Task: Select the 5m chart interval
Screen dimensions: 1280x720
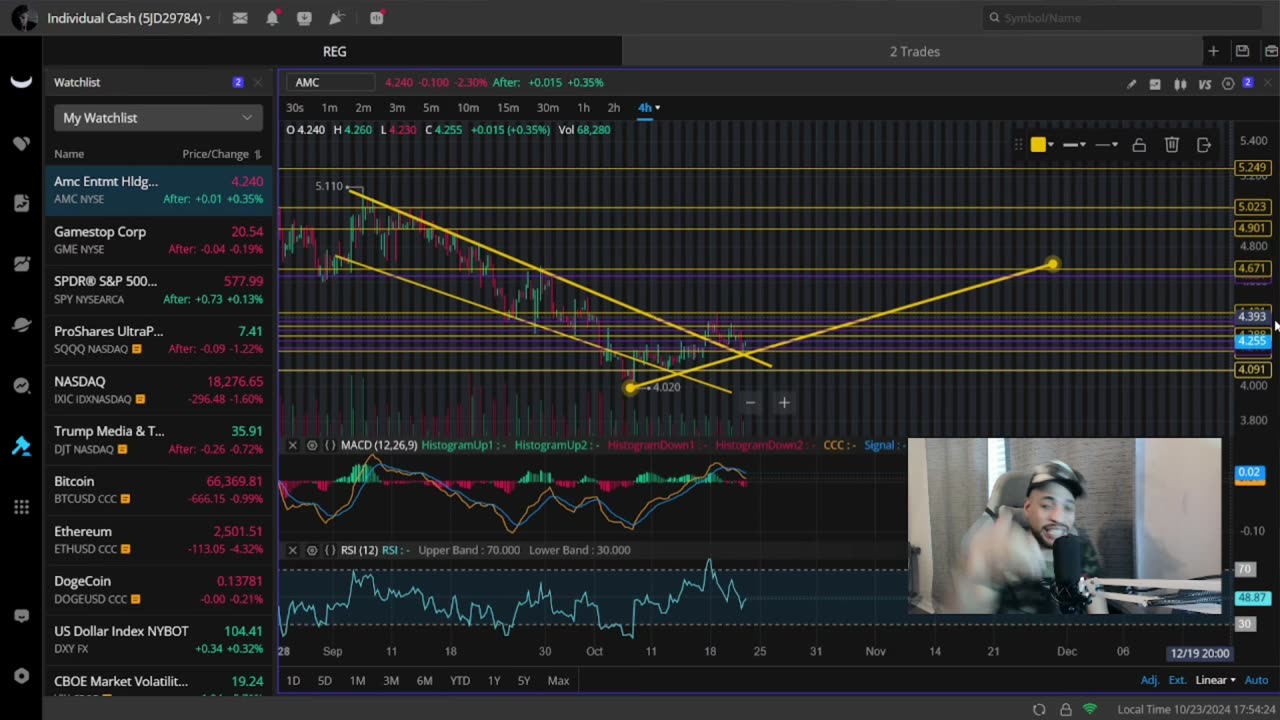Action: 431,108
